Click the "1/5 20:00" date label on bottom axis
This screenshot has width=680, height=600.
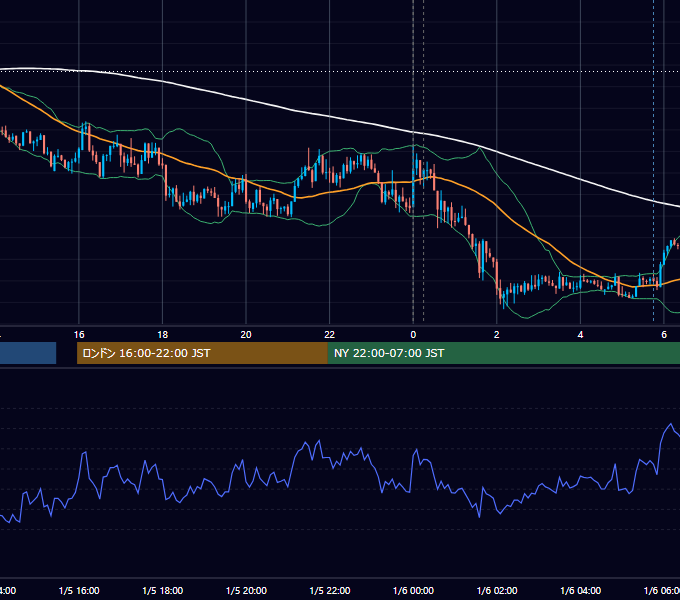(x=246, y=590)
